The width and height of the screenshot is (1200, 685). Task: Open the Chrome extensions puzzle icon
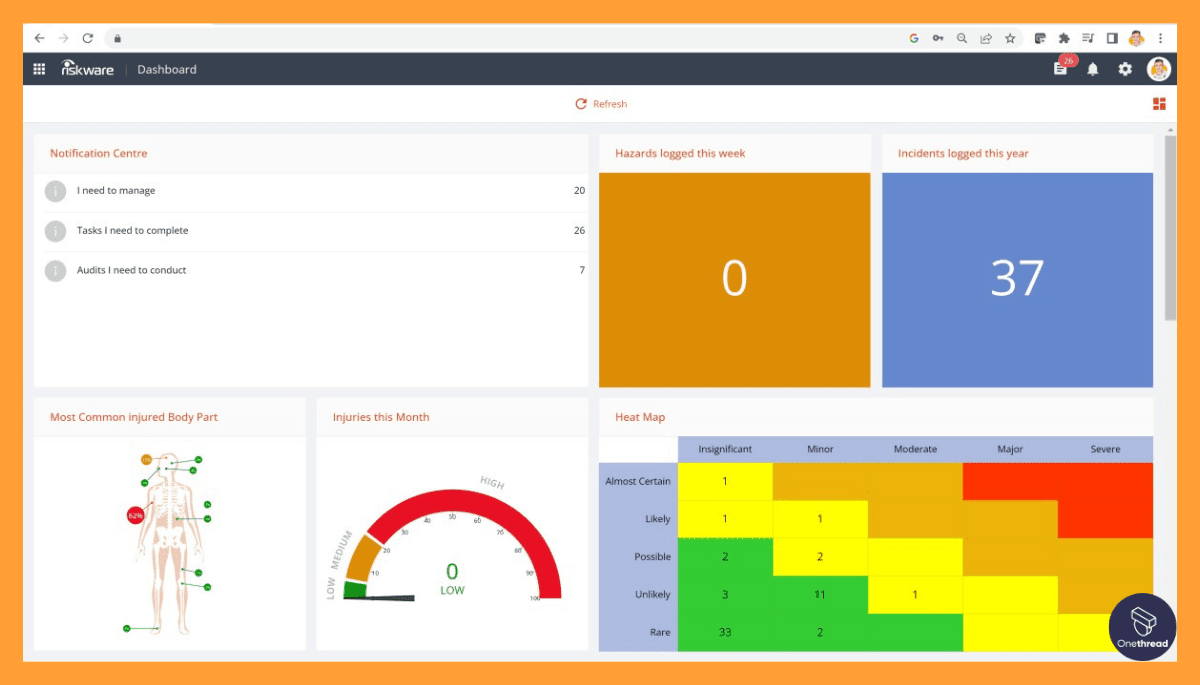pyautogui.click(x=1063, y=37)
